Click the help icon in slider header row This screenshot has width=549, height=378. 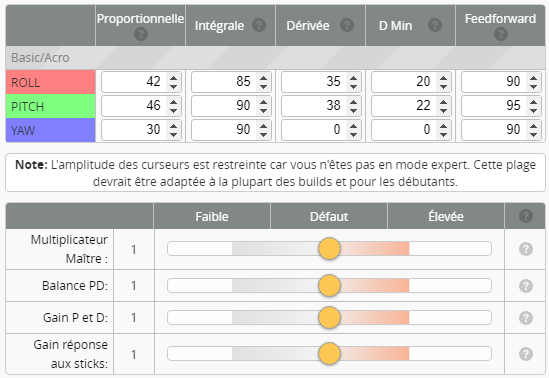pyautogui.click(x=526, y=216)
